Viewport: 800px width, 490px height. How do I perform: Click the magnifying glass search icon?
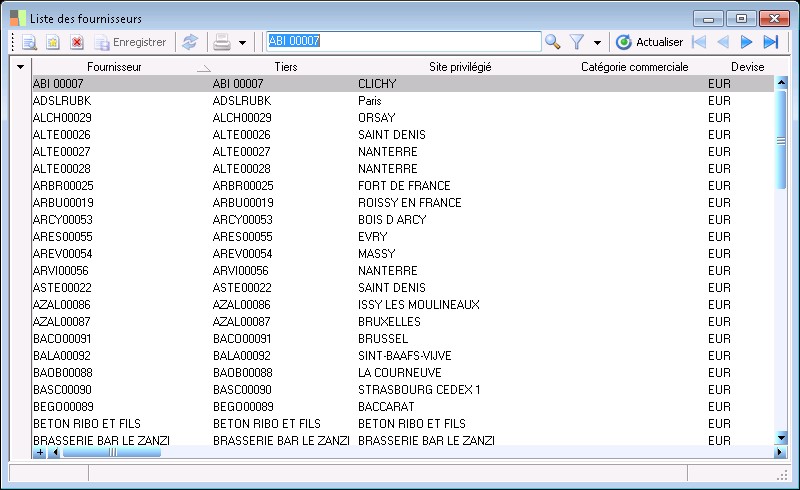click(552, 42)
